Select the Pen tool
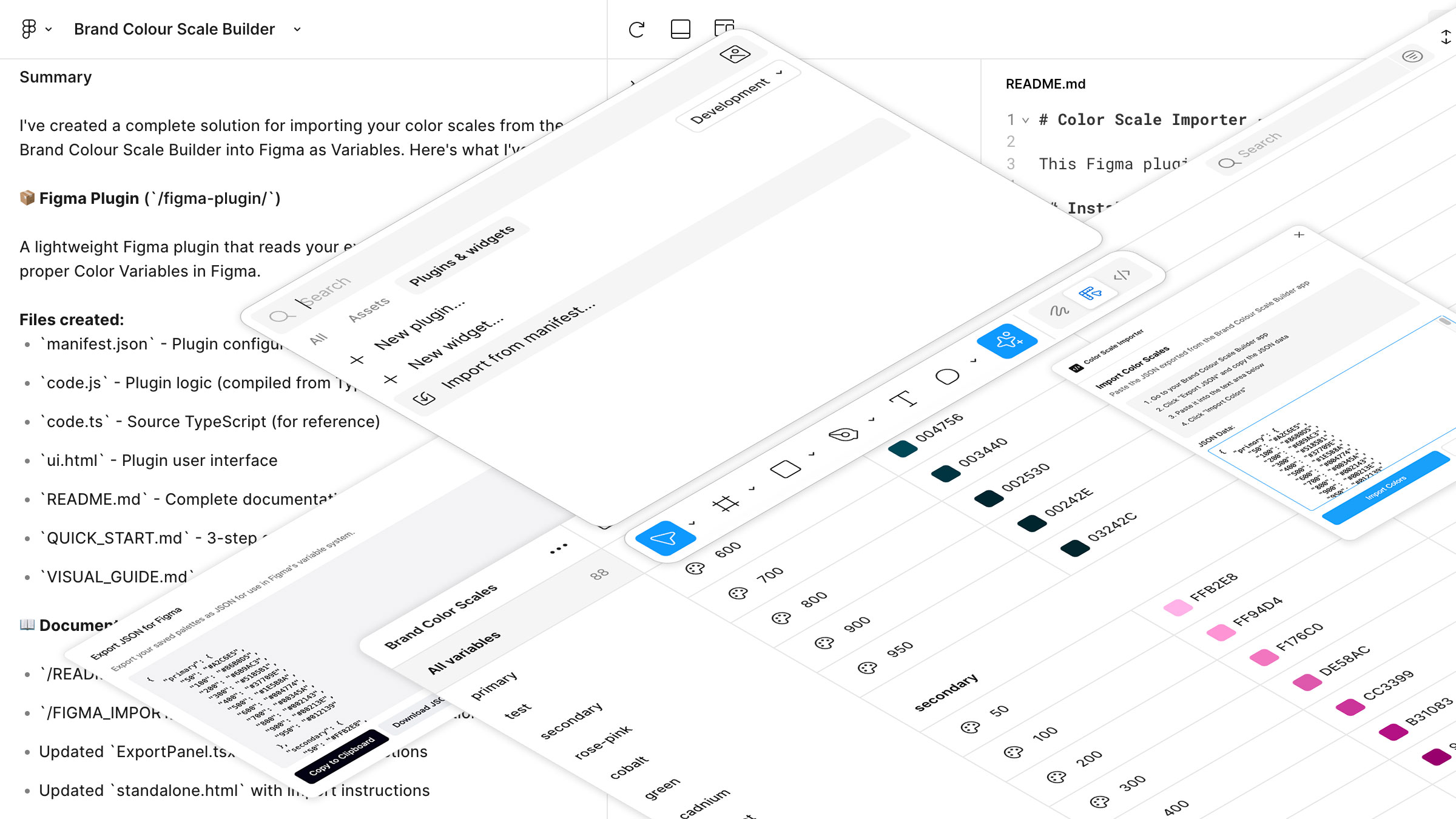The image size is (1456, 819). point(844,434)
